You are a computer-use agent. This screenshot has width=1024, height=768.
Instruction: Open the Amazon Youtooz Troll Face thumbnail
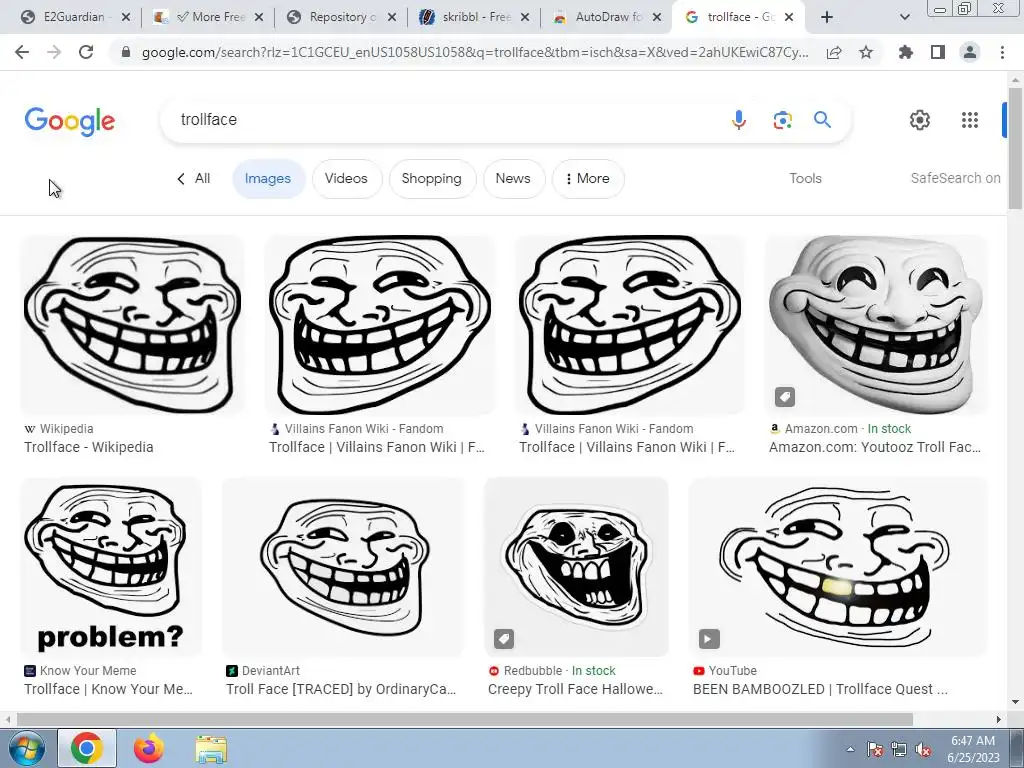pyautogui.click(x=876, y=325)
